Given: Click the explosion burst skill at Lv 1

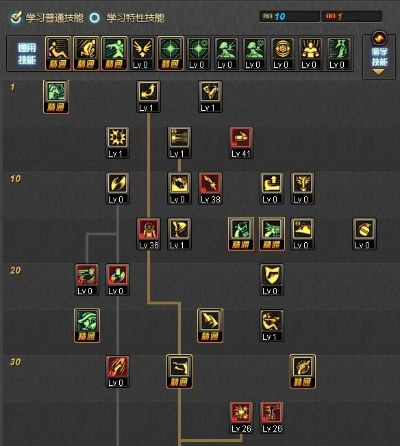Looking at the screenshot, I should click(117, 142).
